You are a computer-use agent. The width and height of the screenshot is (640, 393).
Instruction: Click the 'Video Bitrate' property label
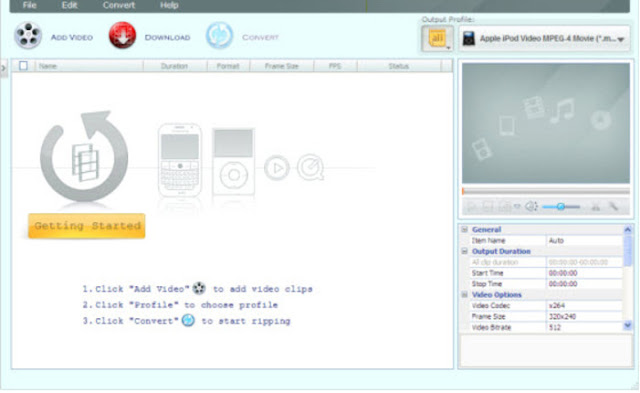(x=491, y=327)
